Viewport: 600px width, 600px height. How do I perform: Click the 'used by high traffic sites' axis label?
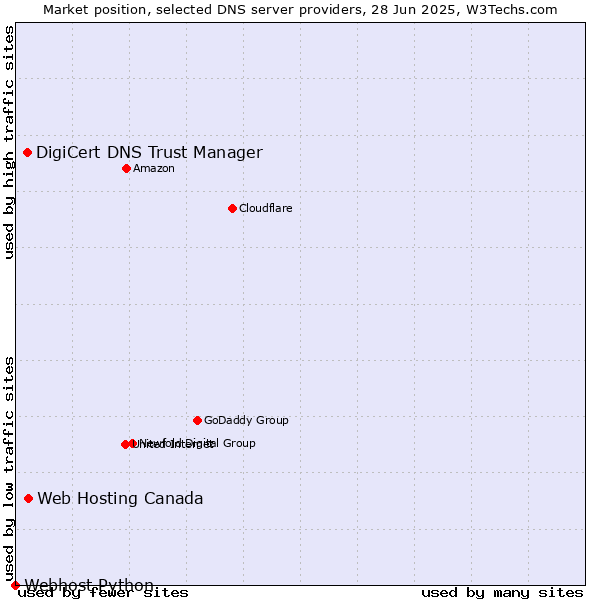tap(9, 142)
